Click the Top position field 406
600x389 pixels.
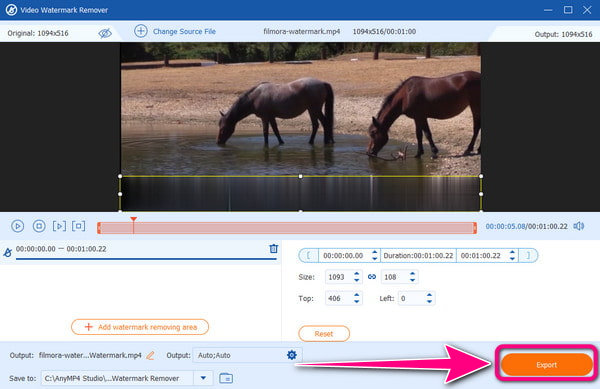point(338,298)
